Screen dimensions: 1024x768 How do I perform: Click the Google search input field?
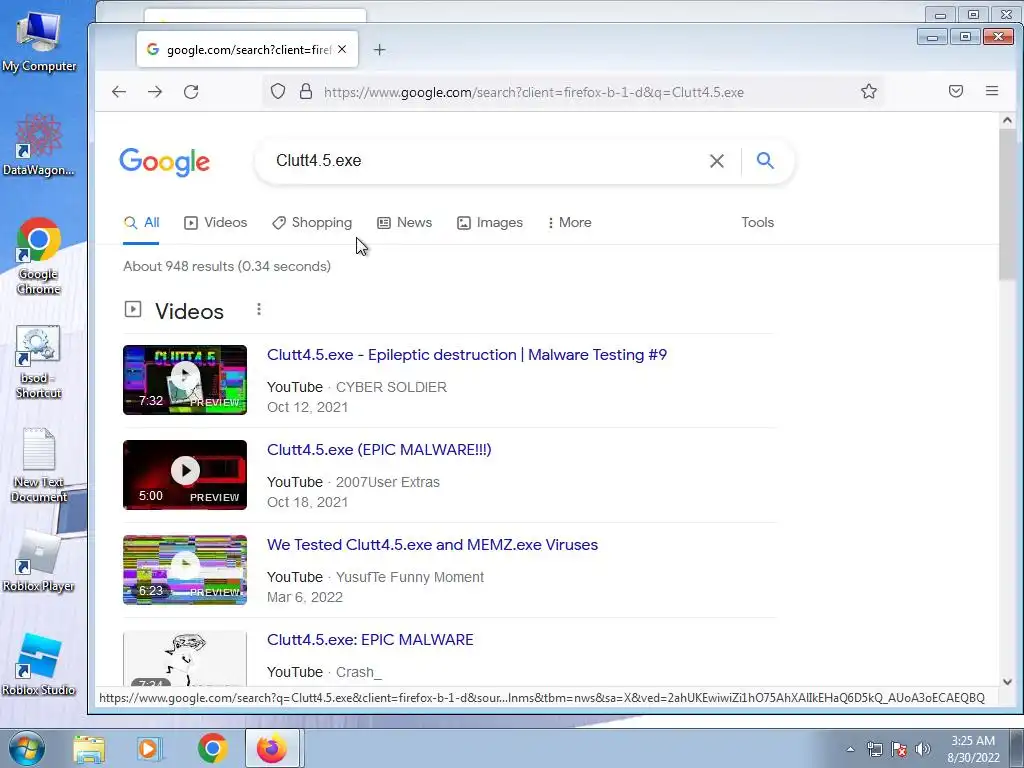click(x=483, y=161)
